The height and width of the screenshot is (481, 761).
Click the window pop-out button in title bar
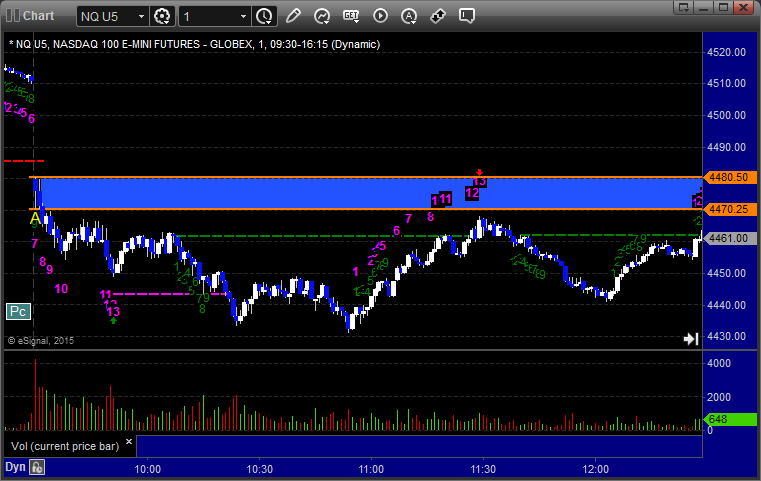coord(684,7)
